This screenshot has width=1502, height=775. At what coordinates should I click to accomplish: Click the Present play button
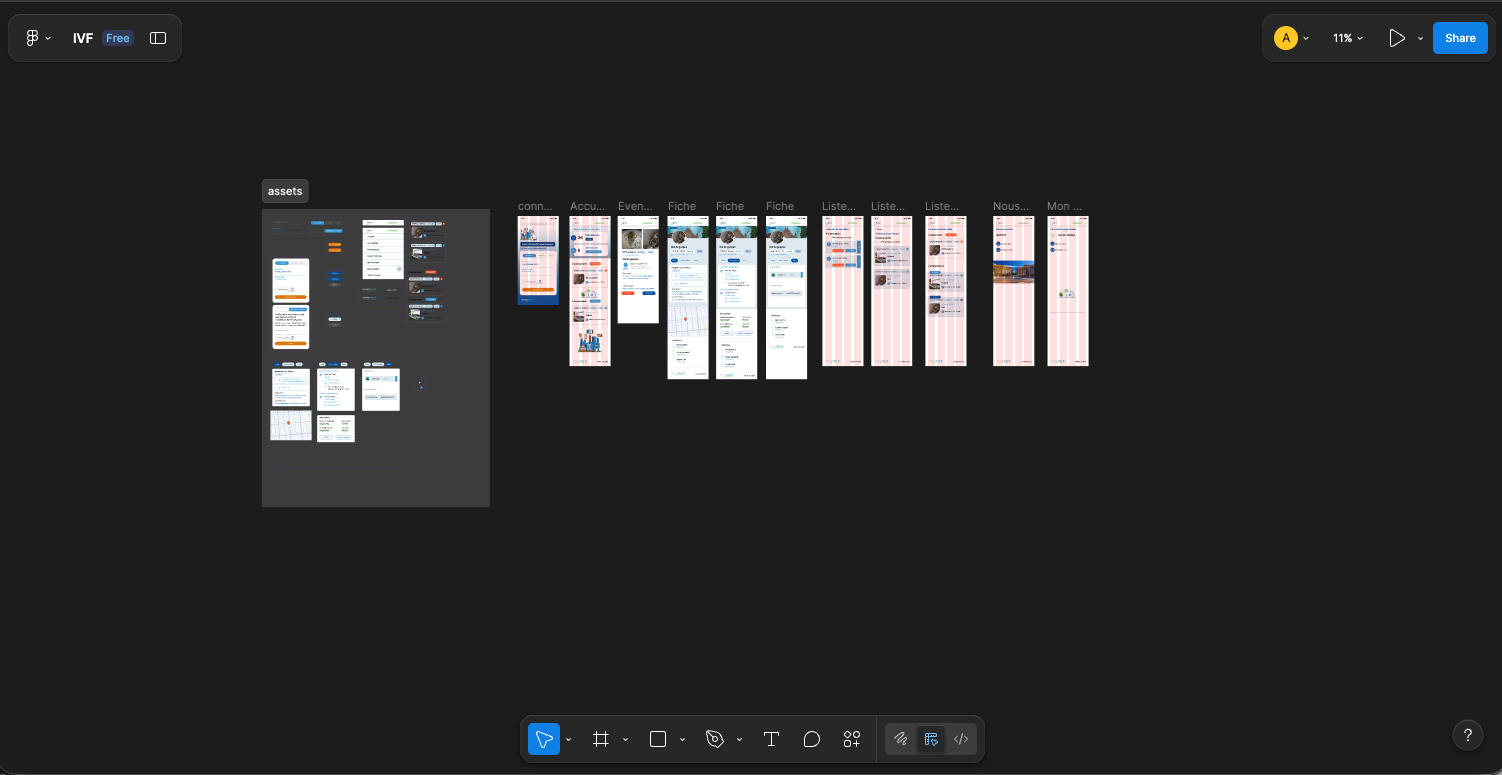(x=1397, y=38)
